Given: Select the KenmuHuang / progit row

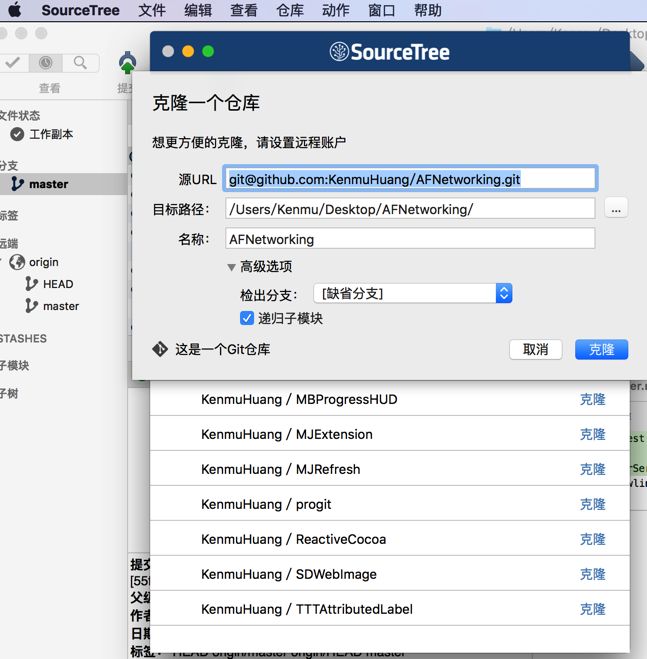Looking at the screenshot, I should 390,503.
